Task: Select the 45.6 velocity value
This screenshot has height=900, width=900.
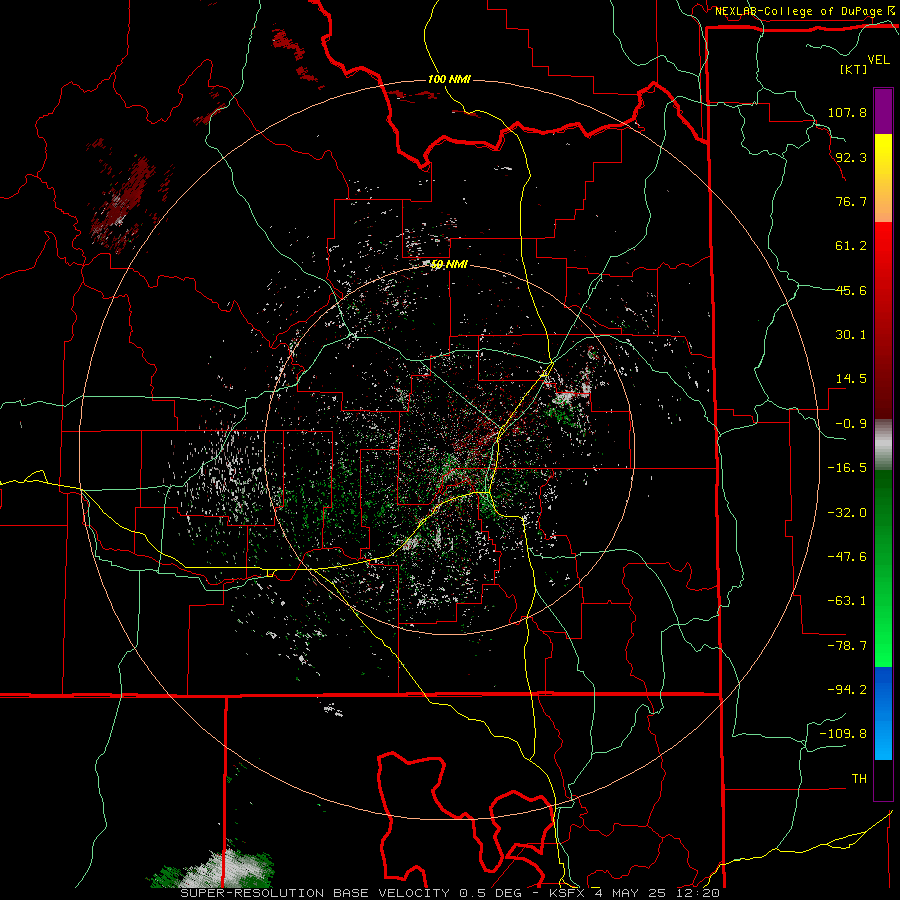Action: click(851, 290)
